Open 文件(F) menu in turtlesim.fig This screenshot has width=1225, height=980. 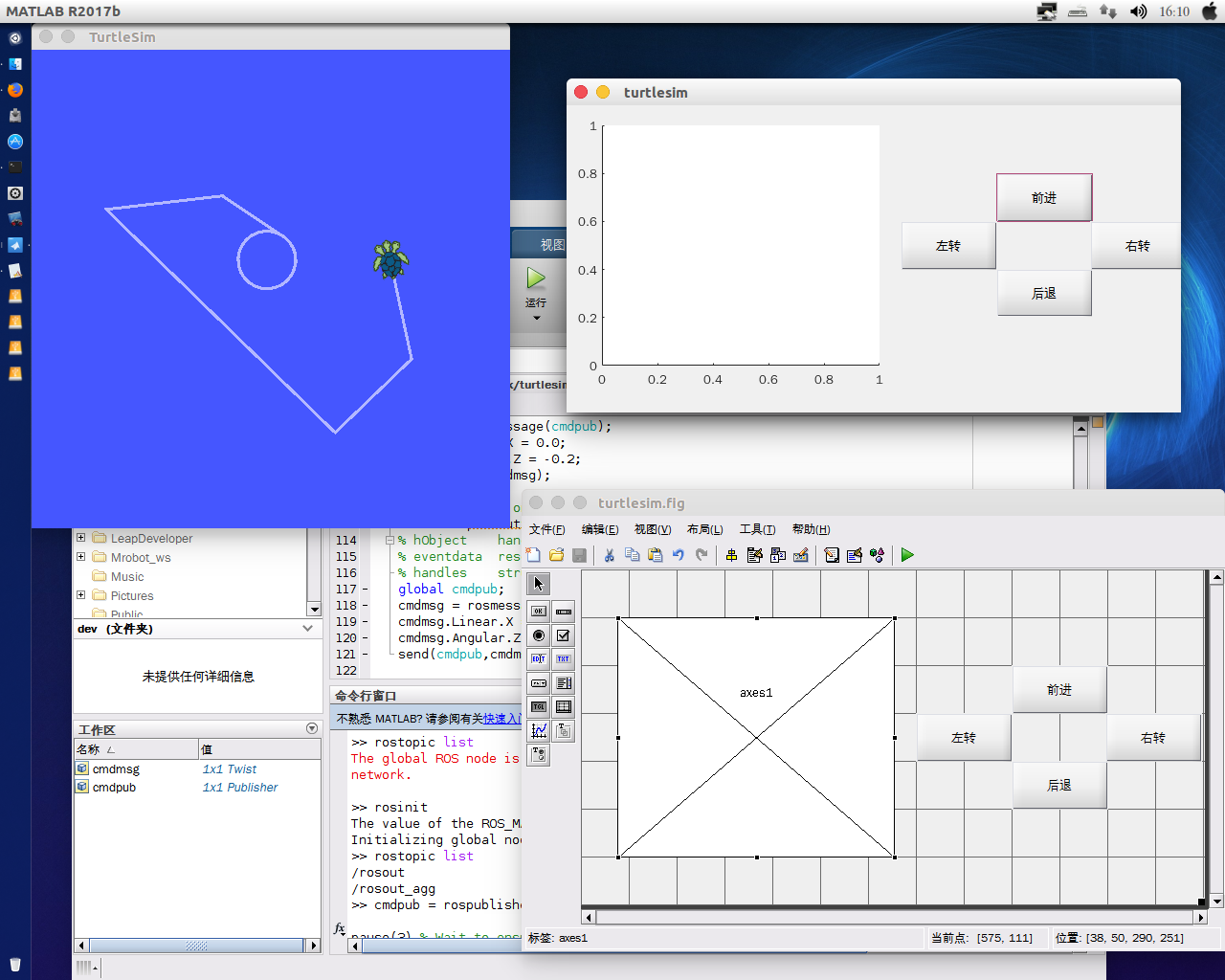point(546,529)
